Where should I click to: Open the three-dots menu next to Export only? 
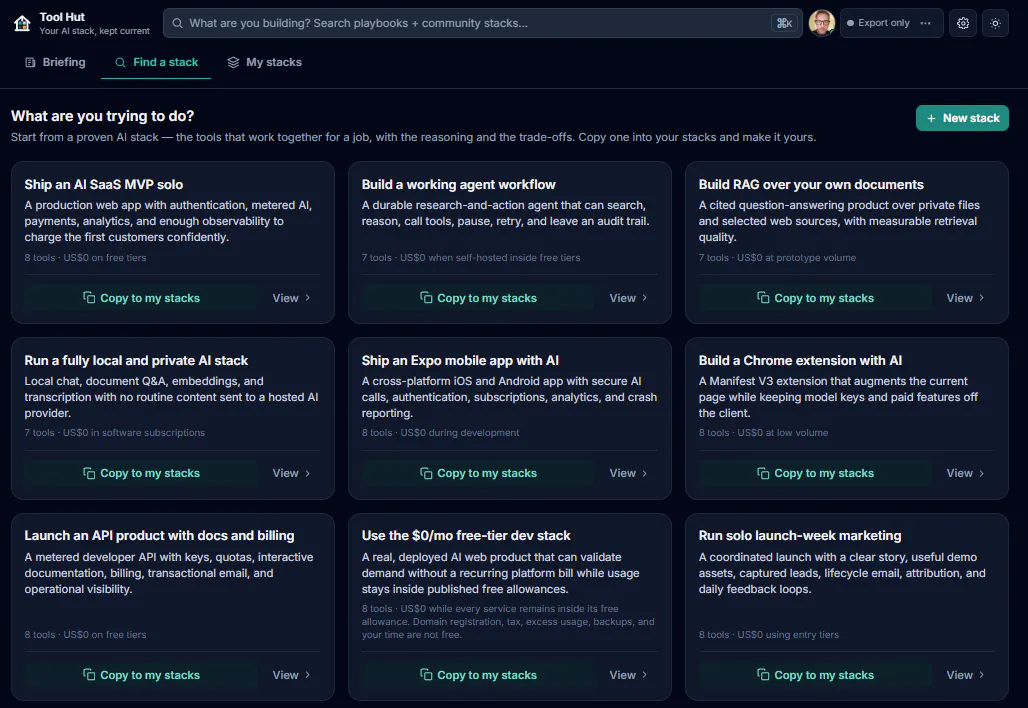[925, 23]
